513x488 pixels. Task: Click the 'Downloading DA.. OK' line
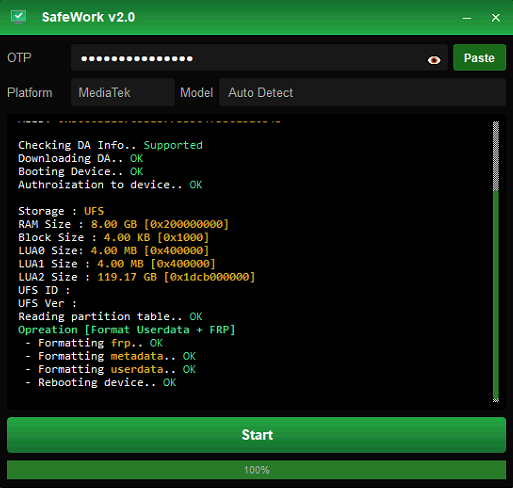tap(81, 158)
